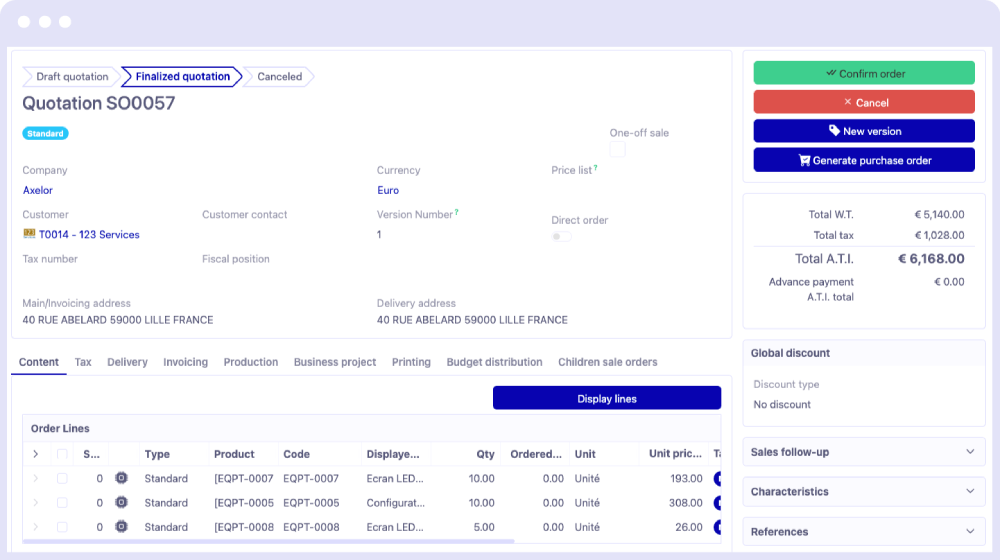Image resolution: width=1000 pixels, height=560 pixels.
Task: Click the order lines horizontal scrollbar
Action: [268, 541]
